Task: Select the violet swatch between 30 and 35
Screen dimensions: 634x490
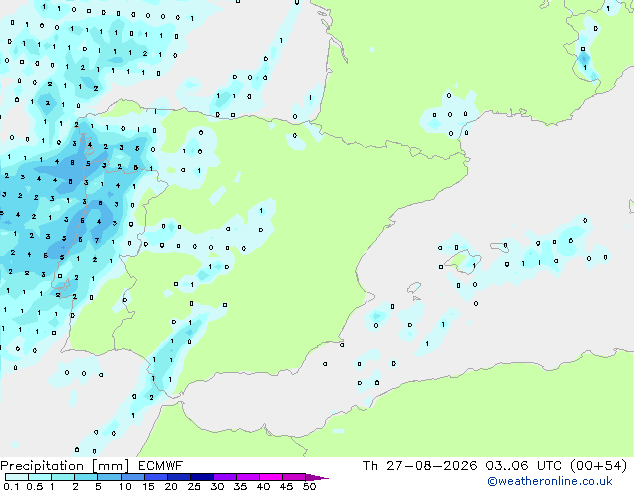Action: (x=225, y=477)
